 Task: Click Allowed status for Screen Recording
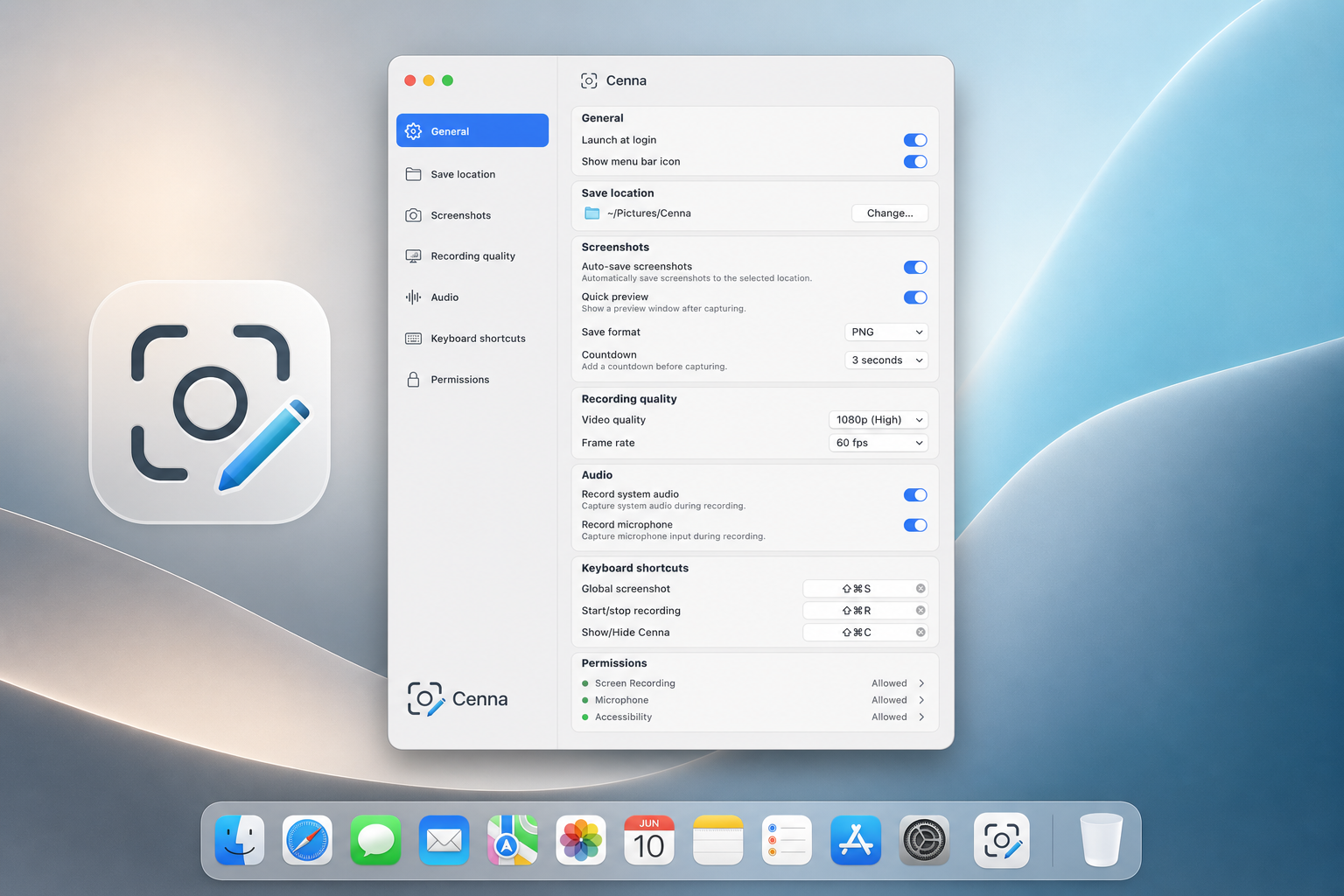tap(889, 683)
